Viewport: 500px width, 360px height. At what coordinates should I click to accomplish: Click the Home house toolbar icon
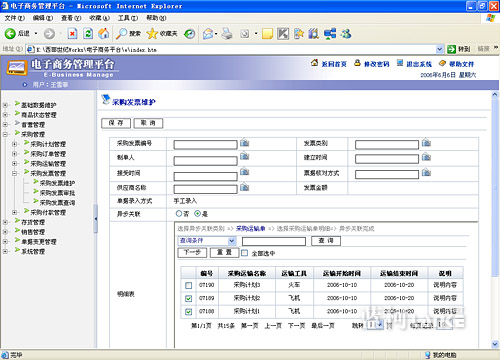[104, 33]
